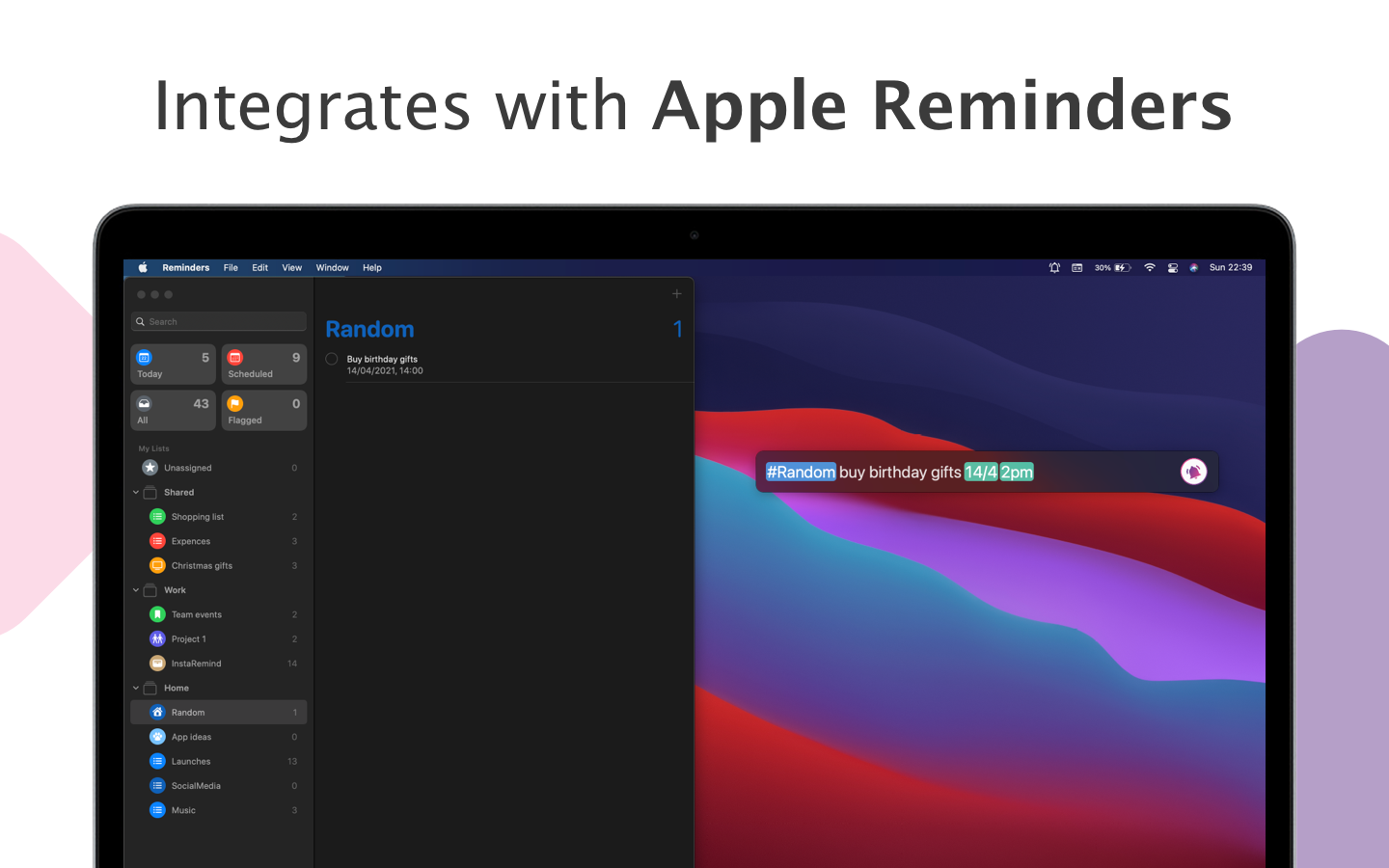
Task: Select Expences red list icon
Action: click(x=157, y=541)
